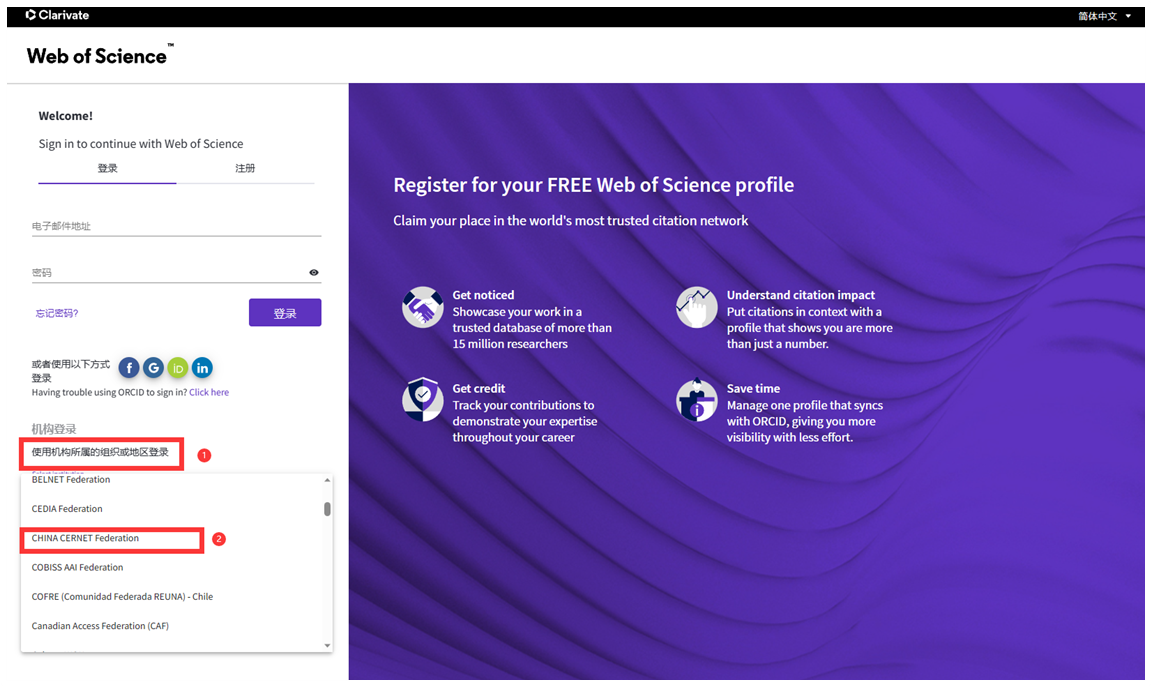Open the 忘记密码? link
This screenshot has width=1152, height=687.
[x=57, y=313]
